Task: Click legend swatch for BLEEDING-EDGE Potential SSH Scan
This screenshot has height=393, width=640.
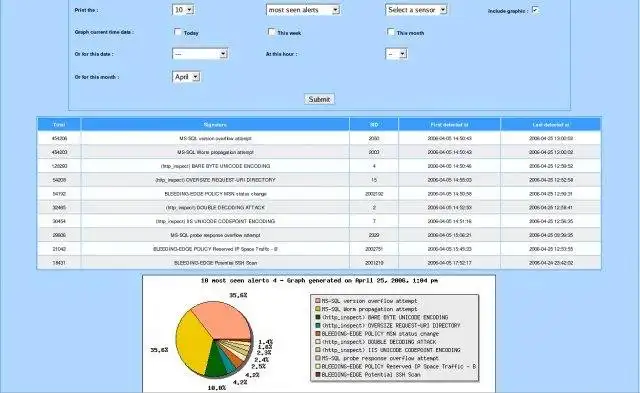Action: (x=318, y=374)
